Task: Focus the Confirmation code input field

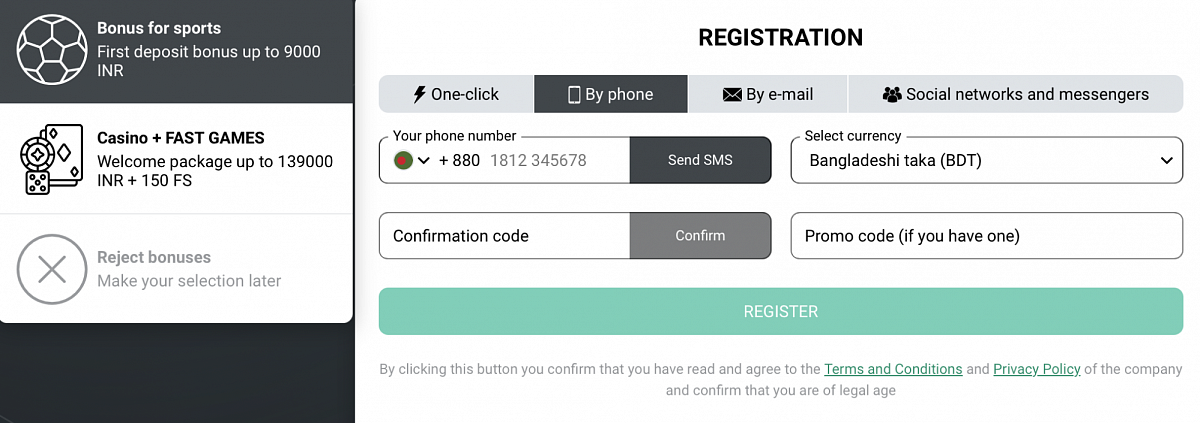Action: point(504,236)
